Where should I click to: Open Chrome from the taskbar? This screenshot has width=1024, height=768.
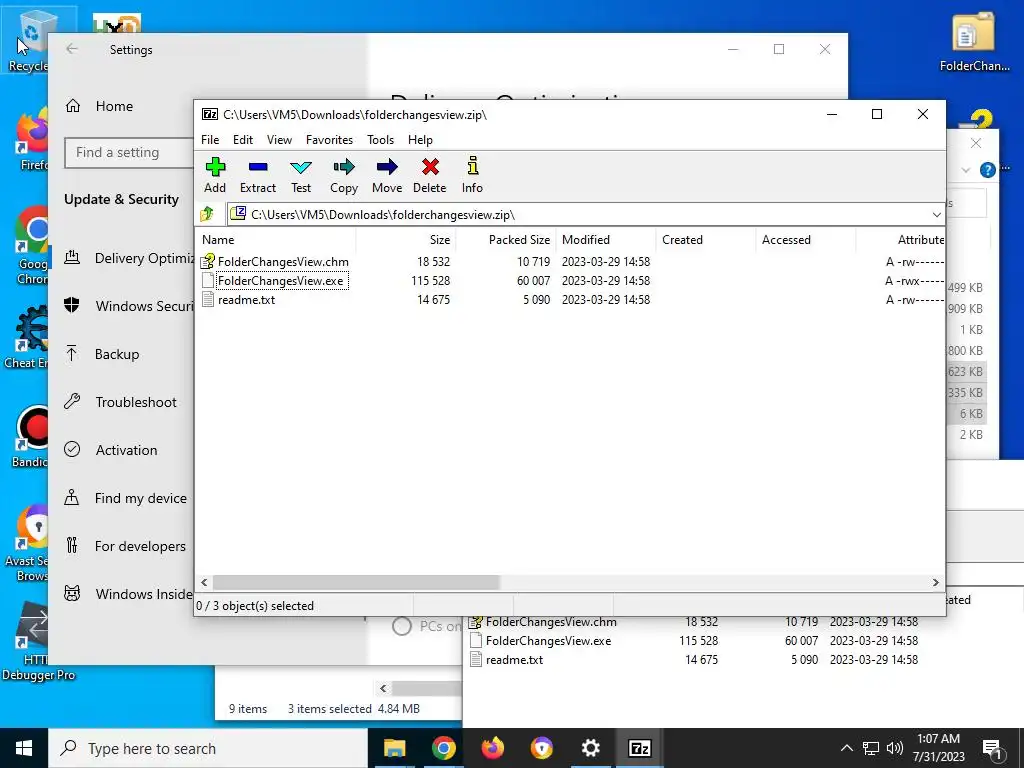[443, 748]
